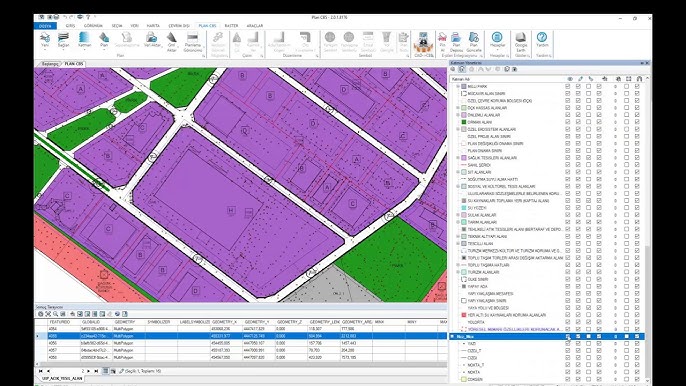Toggle visibility checkbox for MİLLİ PARK layer
Image resolution: width=686 pixels, height=386 pixels.
[568, 87]
